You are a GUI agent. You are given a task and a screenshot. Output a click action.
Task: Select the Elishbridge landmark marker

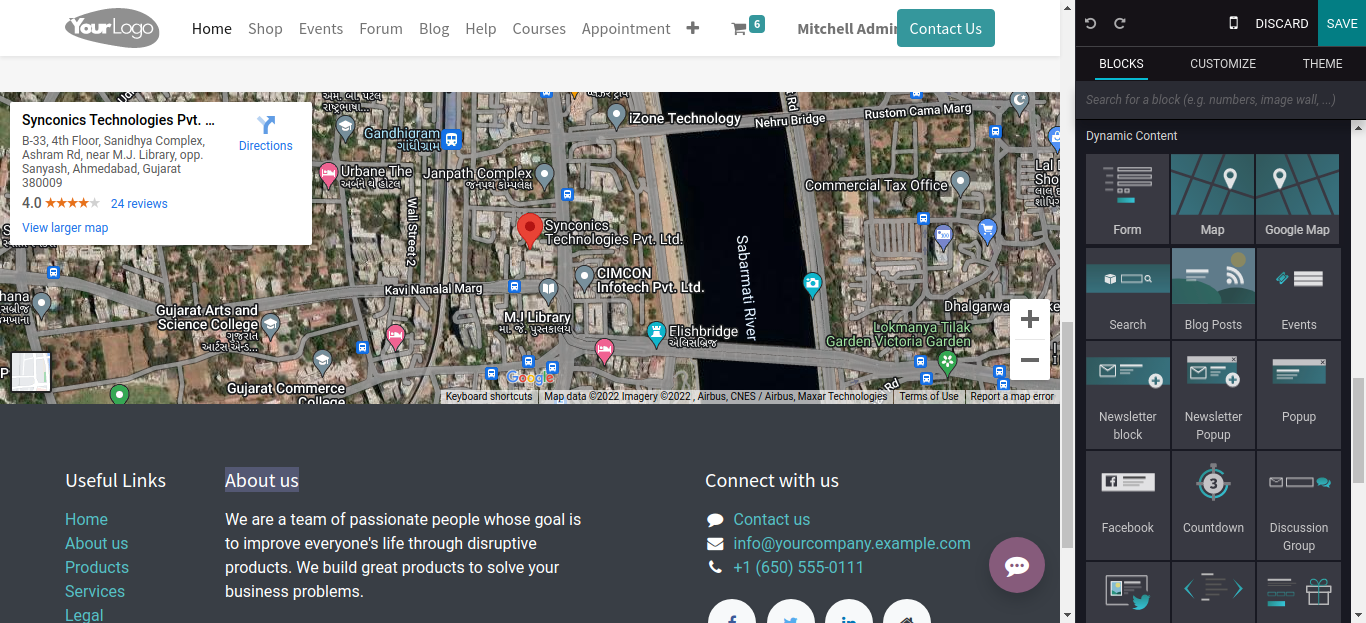(656, 332)
